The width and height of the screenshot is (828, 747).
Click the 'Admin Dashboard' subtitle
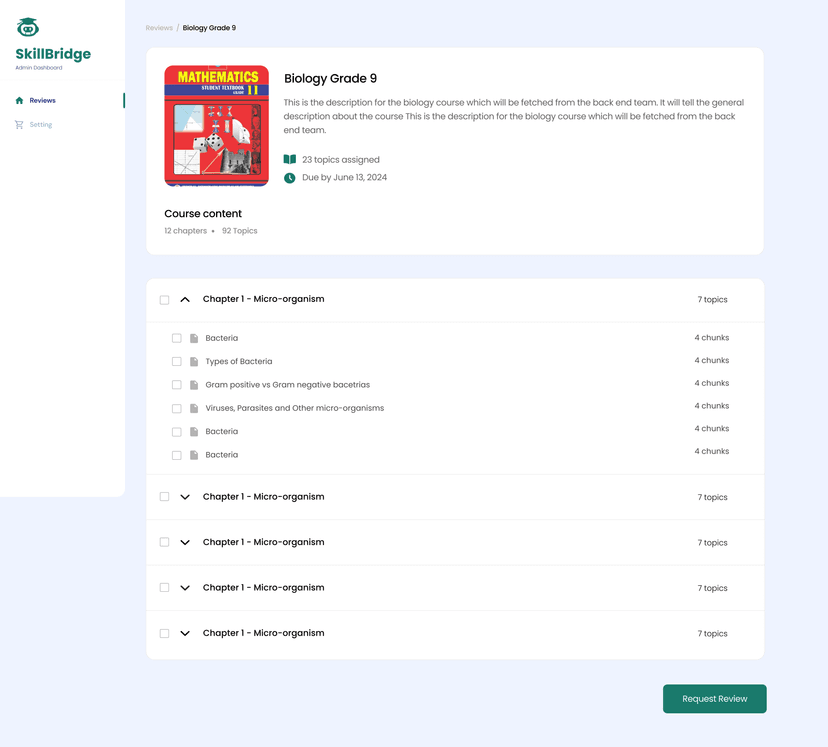[x=39, y=68]
